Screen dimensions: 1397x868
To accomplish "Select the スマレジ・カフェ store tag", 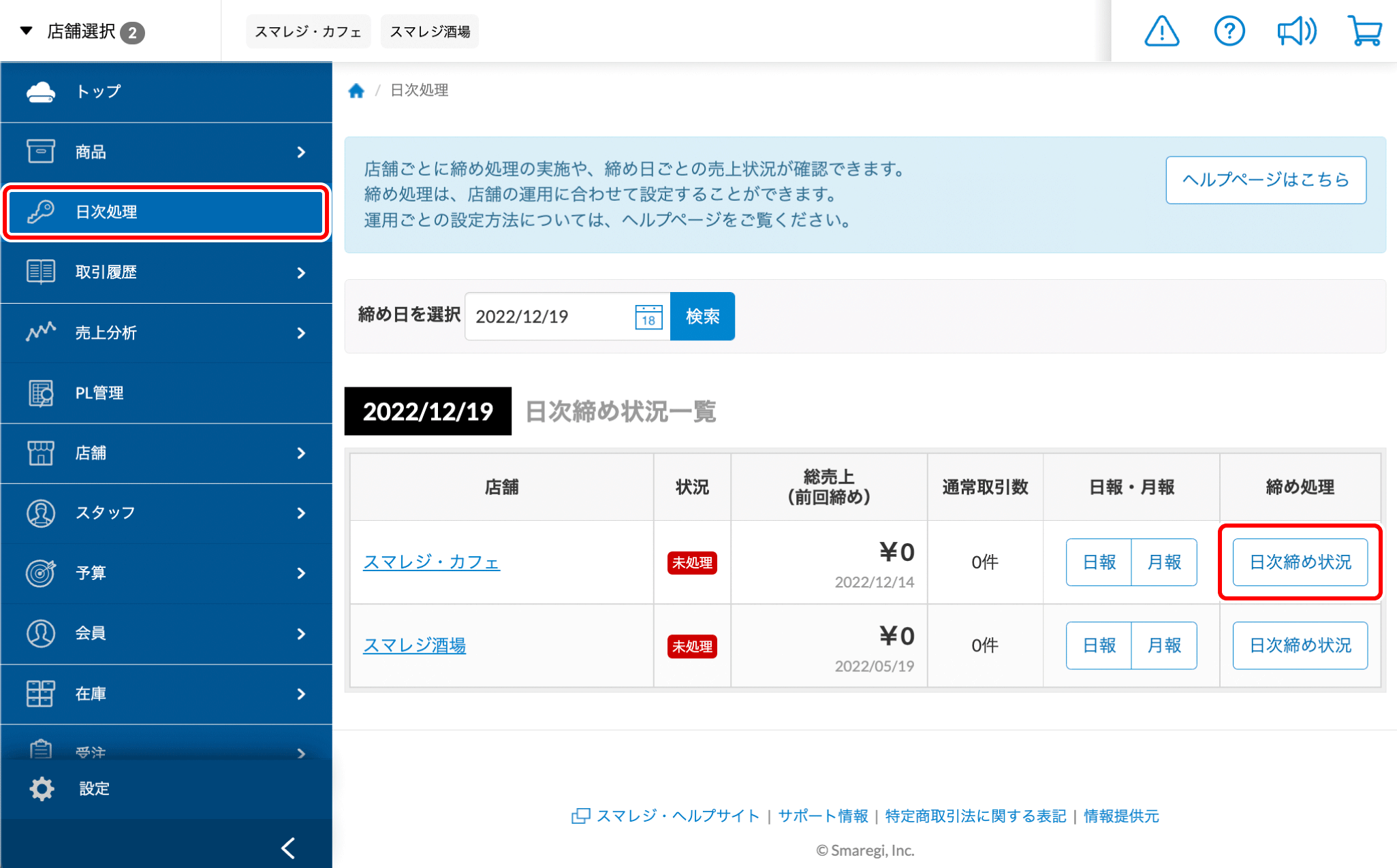I will [x=308, y=31].
